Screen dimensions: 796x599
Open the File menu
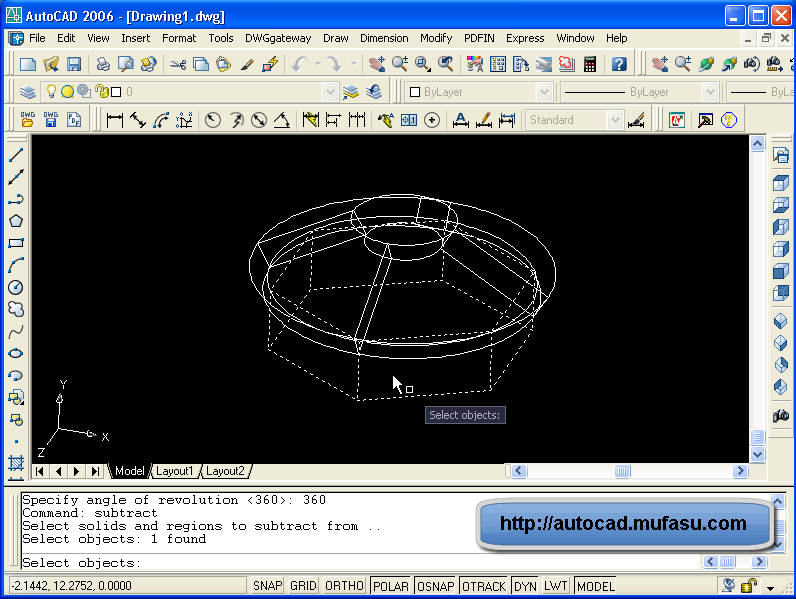37,38
